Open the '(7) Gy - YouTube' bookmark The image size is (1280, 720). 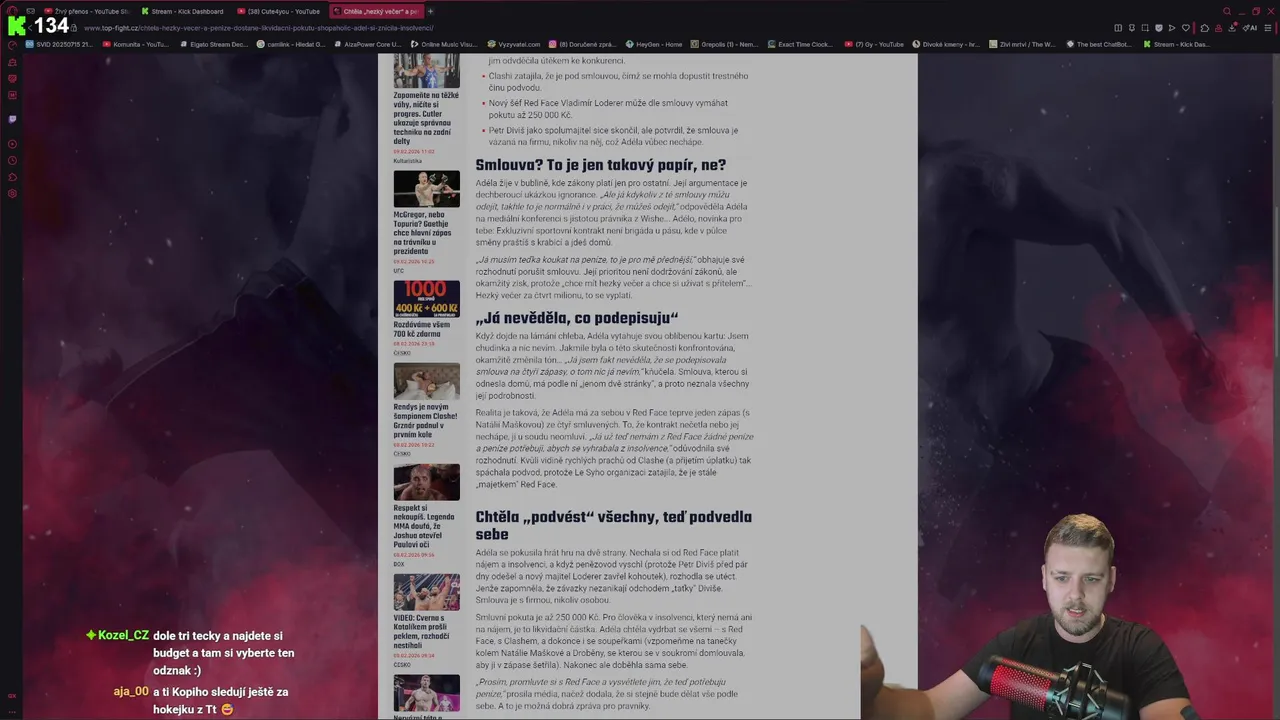[874, 44]
